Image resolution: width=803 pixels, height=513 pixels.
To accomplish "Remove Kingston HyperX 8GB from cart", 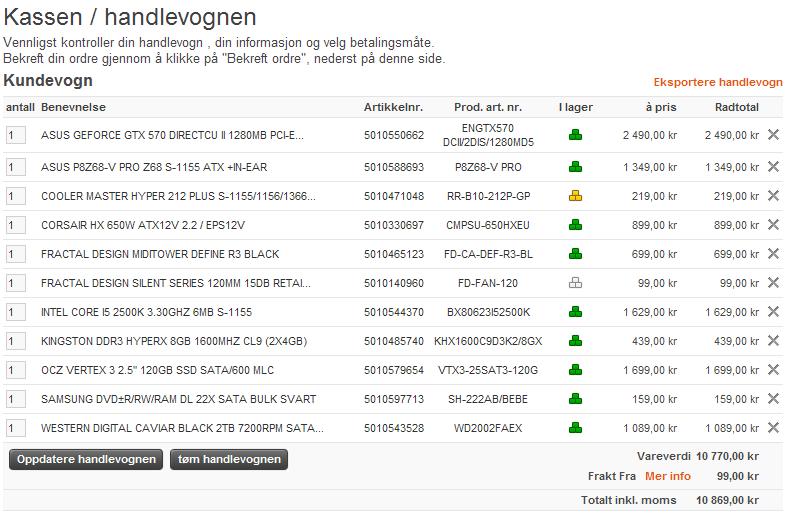I will point(773,340).
